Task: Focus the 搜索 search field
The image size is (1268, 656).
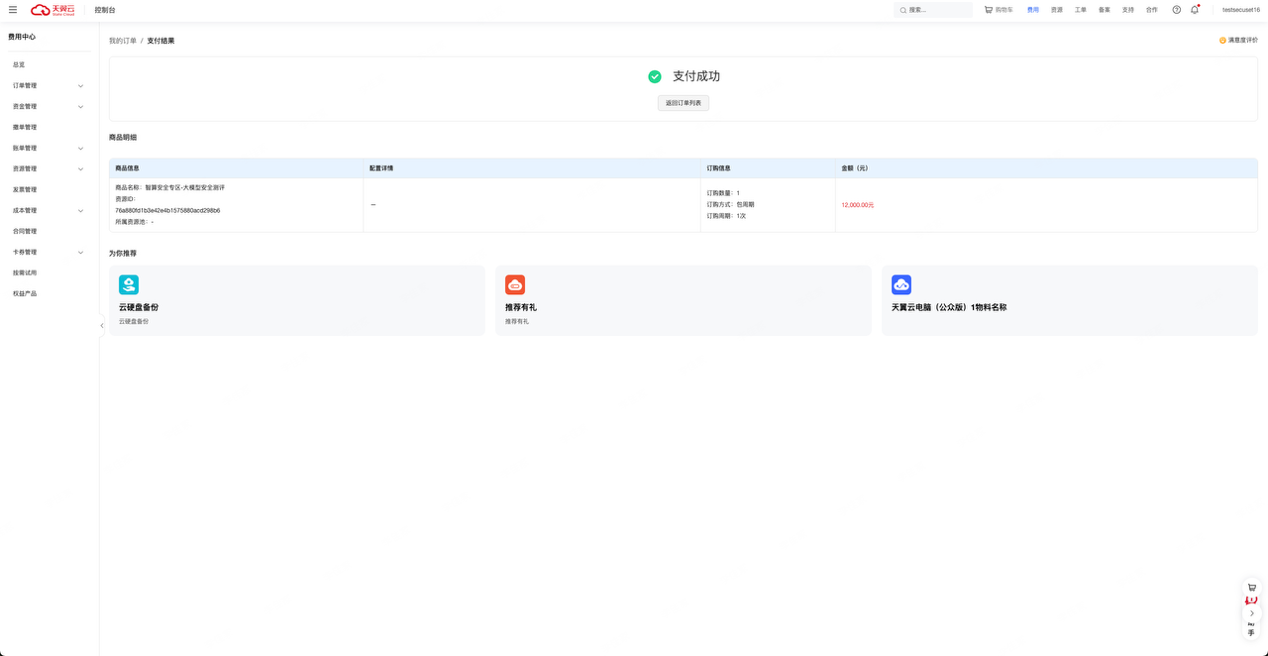Action: click(x=937, y=10)
